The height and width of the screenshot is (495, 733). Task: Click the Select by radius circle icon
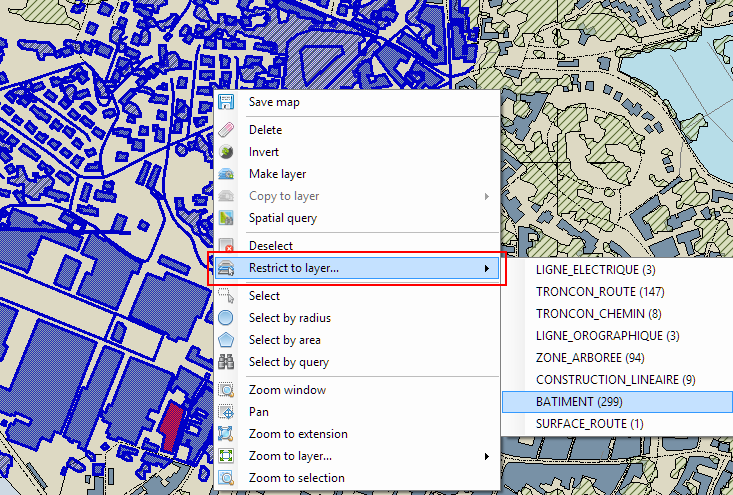point(226,318)
